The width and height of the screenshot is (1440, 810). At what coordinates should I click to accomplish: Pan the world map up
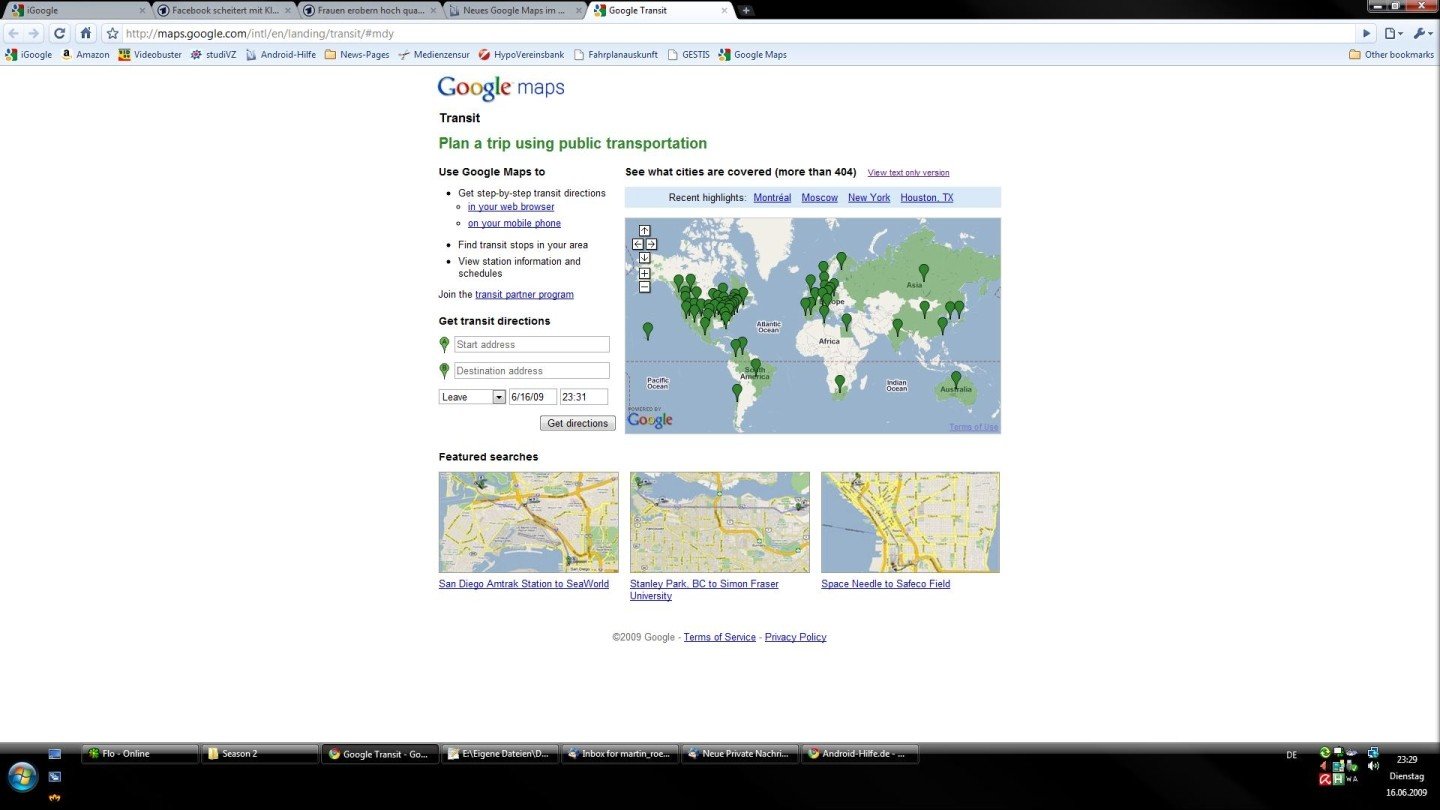point(644,231)
